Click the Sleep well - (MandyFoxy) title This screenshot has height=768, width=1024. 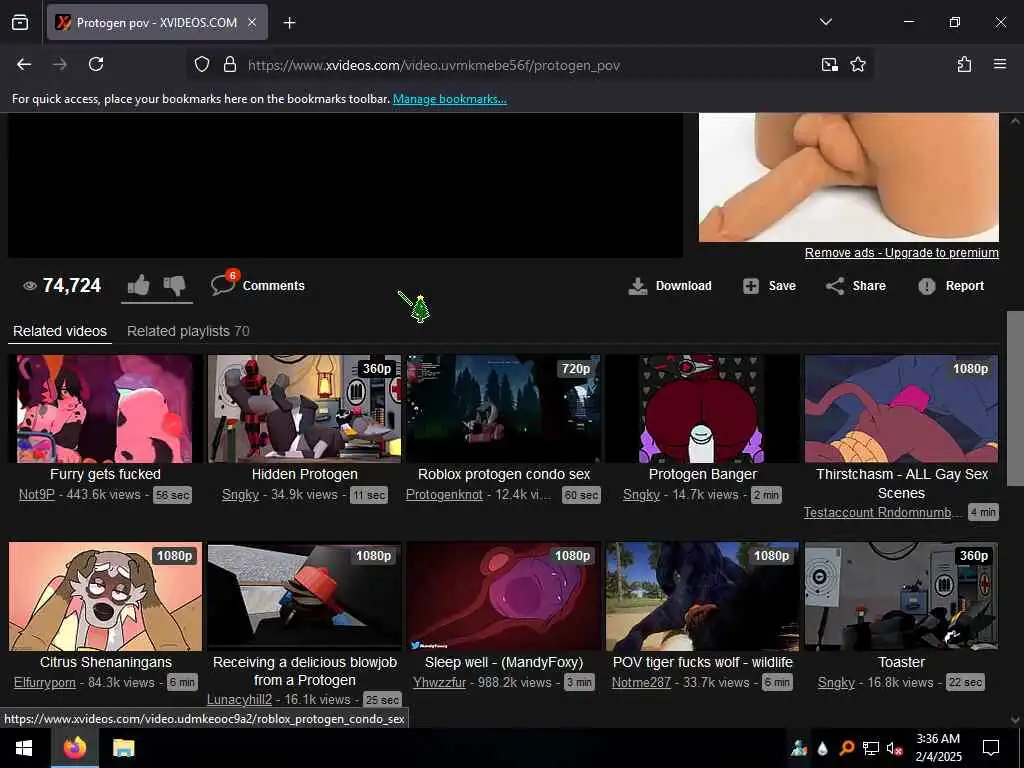[504, 662]
